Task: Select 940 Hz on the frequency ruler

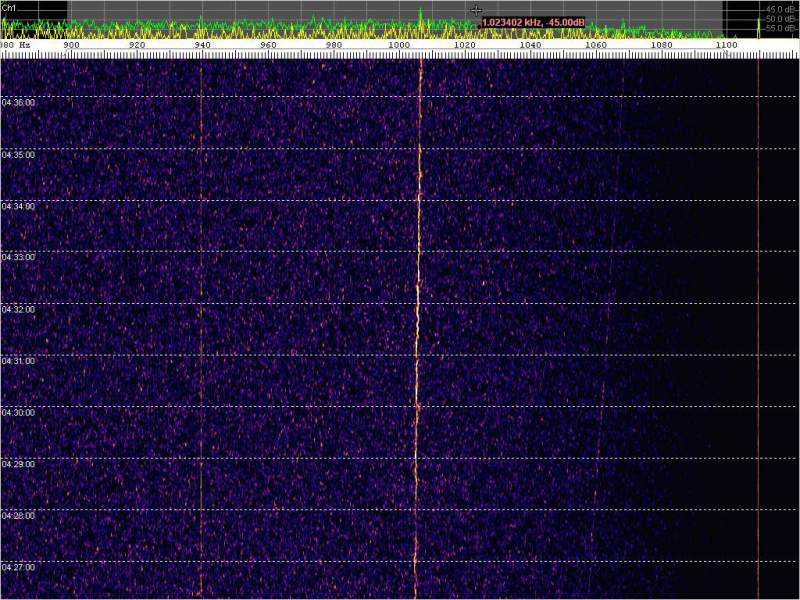Action: (202, 45)
